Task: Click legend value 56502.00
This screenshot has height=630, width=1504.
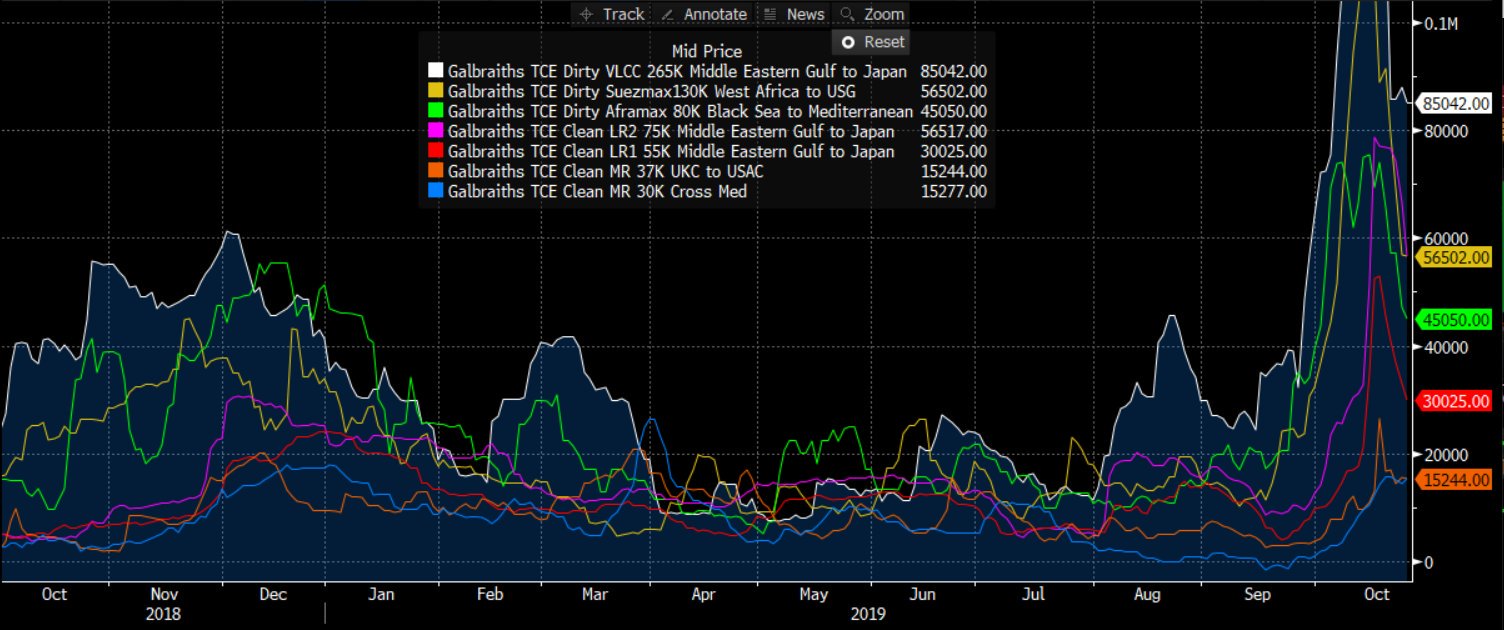Action: click(953, 91)
